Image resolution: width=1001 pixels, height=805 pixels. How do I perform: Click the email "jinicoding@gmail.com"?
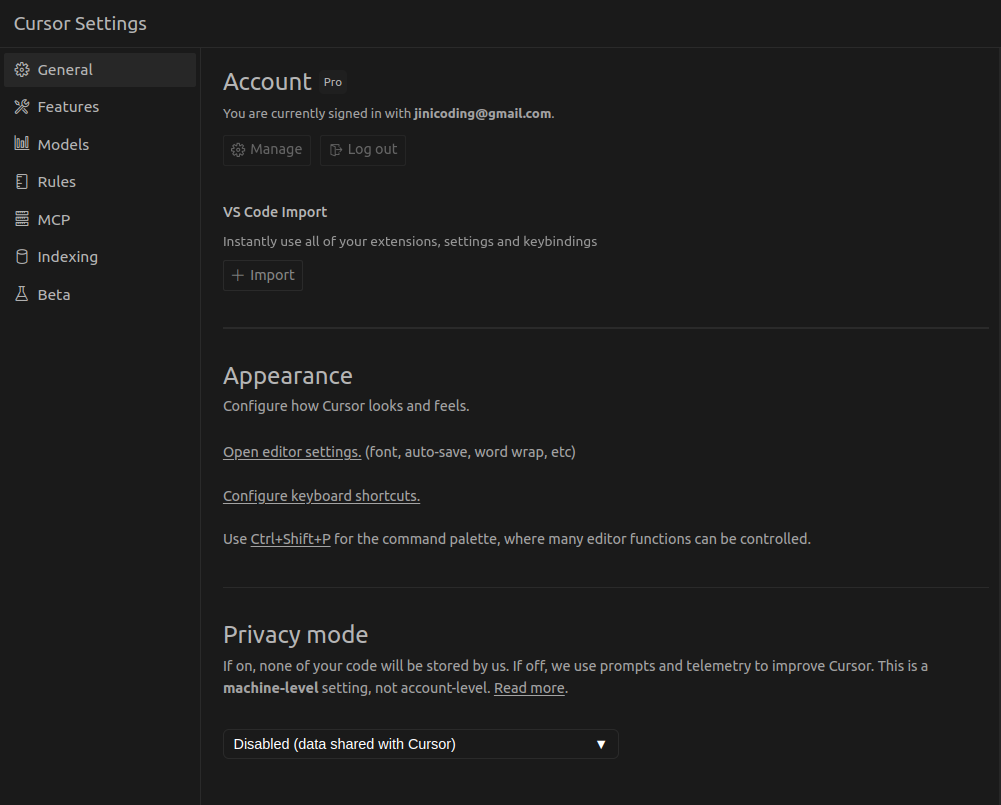[x=482, y=114]
